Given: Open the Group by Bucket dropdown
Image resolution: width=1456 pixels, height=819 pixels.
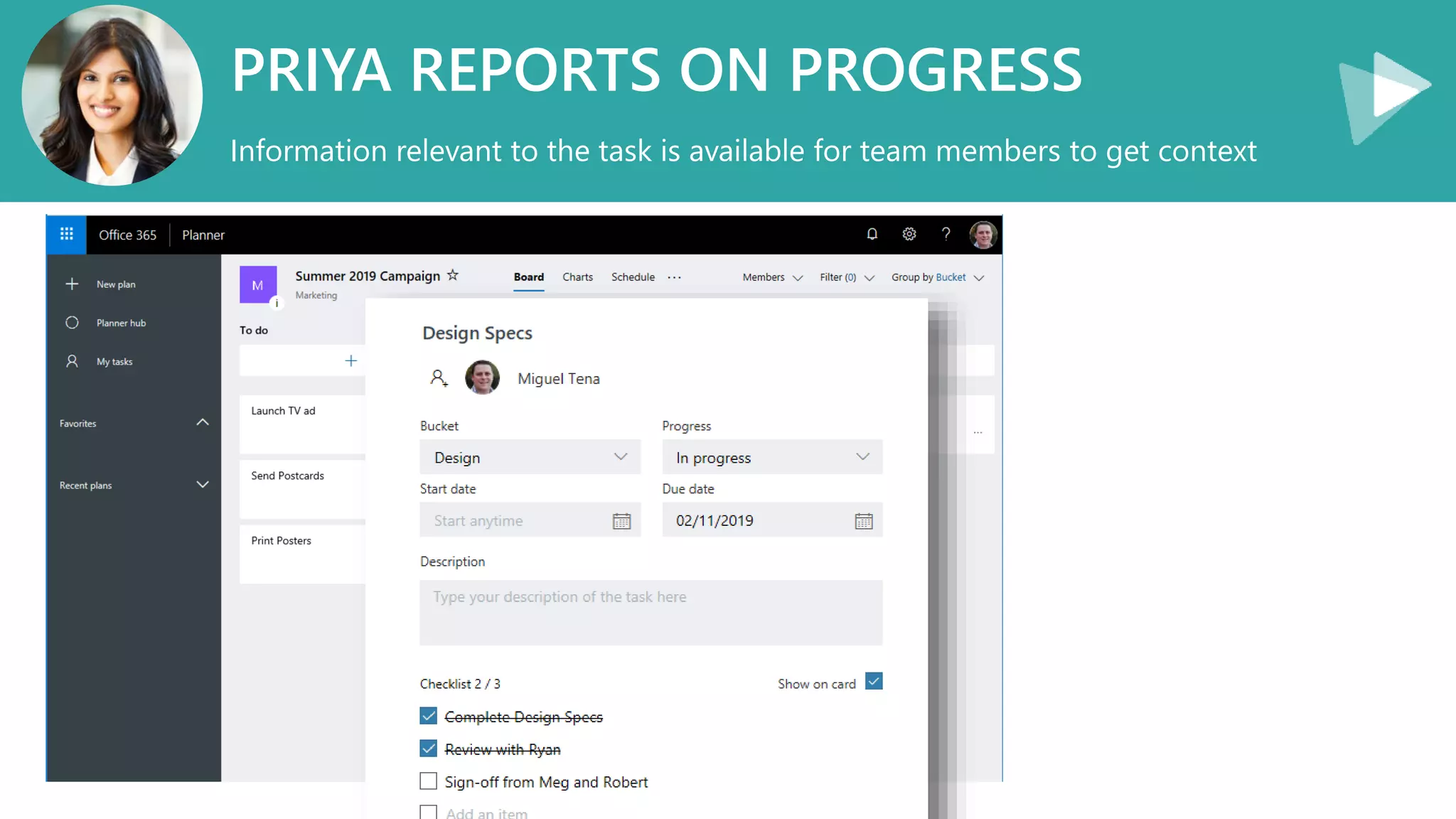Looking at the screenshot, I should click(x=938, y=277).
